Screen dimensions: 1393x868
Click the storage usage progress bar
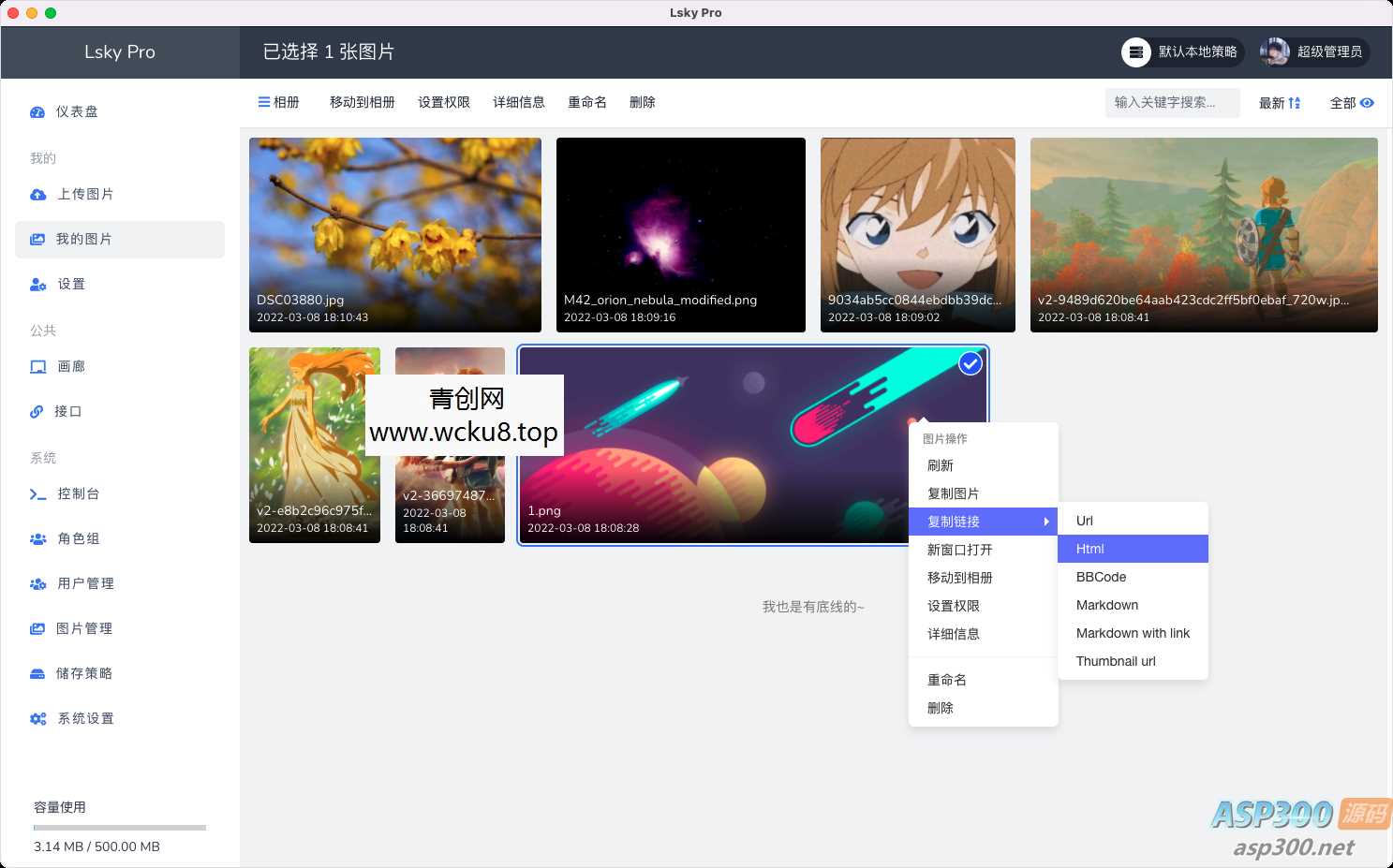pos(120,827)
